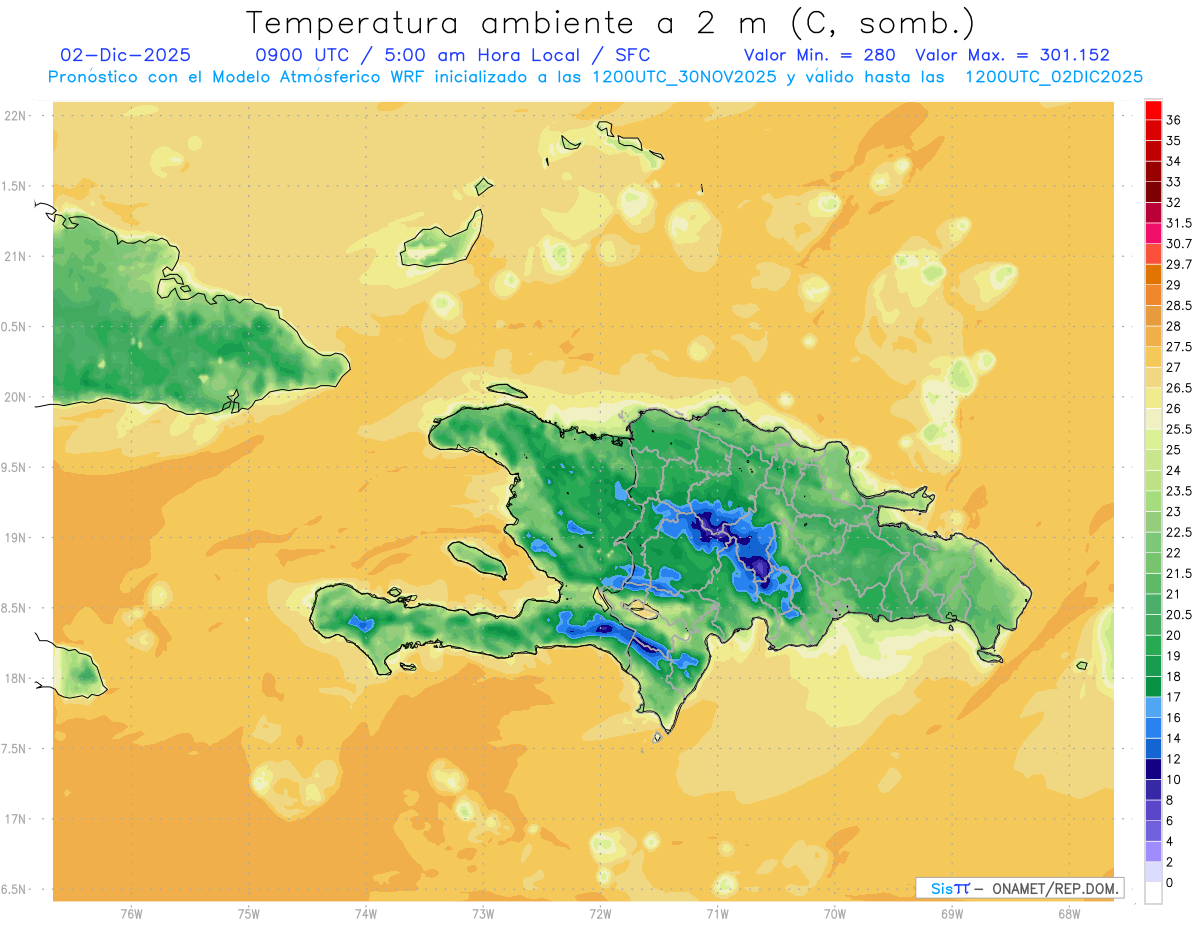Select the '22.5' color scale value

[1179, 533]
